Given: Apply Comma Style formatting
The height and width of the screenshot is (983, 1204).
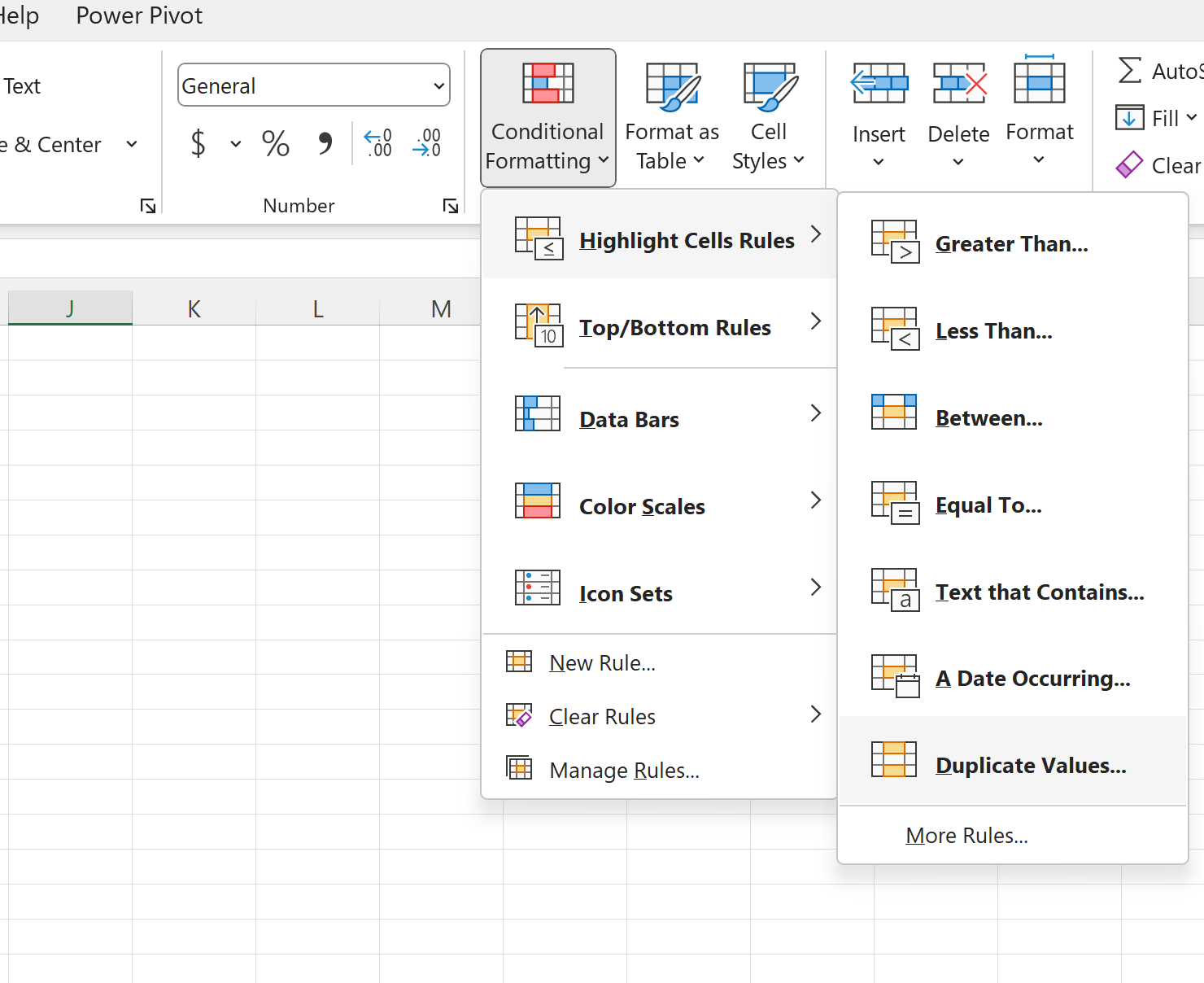Looking at the screenshot, I should point(325,144).
